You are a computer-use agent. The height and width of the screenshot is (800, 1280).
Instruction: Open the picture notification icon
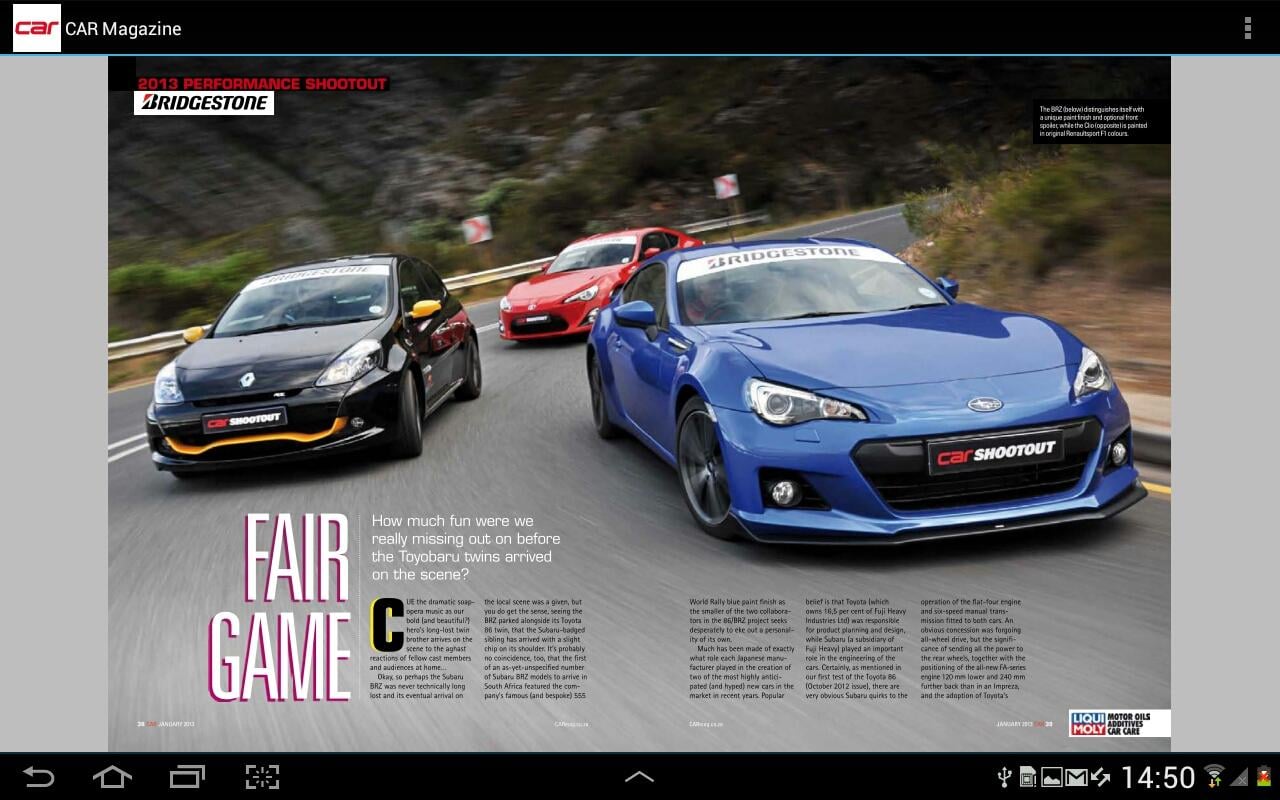point(1052,777)
